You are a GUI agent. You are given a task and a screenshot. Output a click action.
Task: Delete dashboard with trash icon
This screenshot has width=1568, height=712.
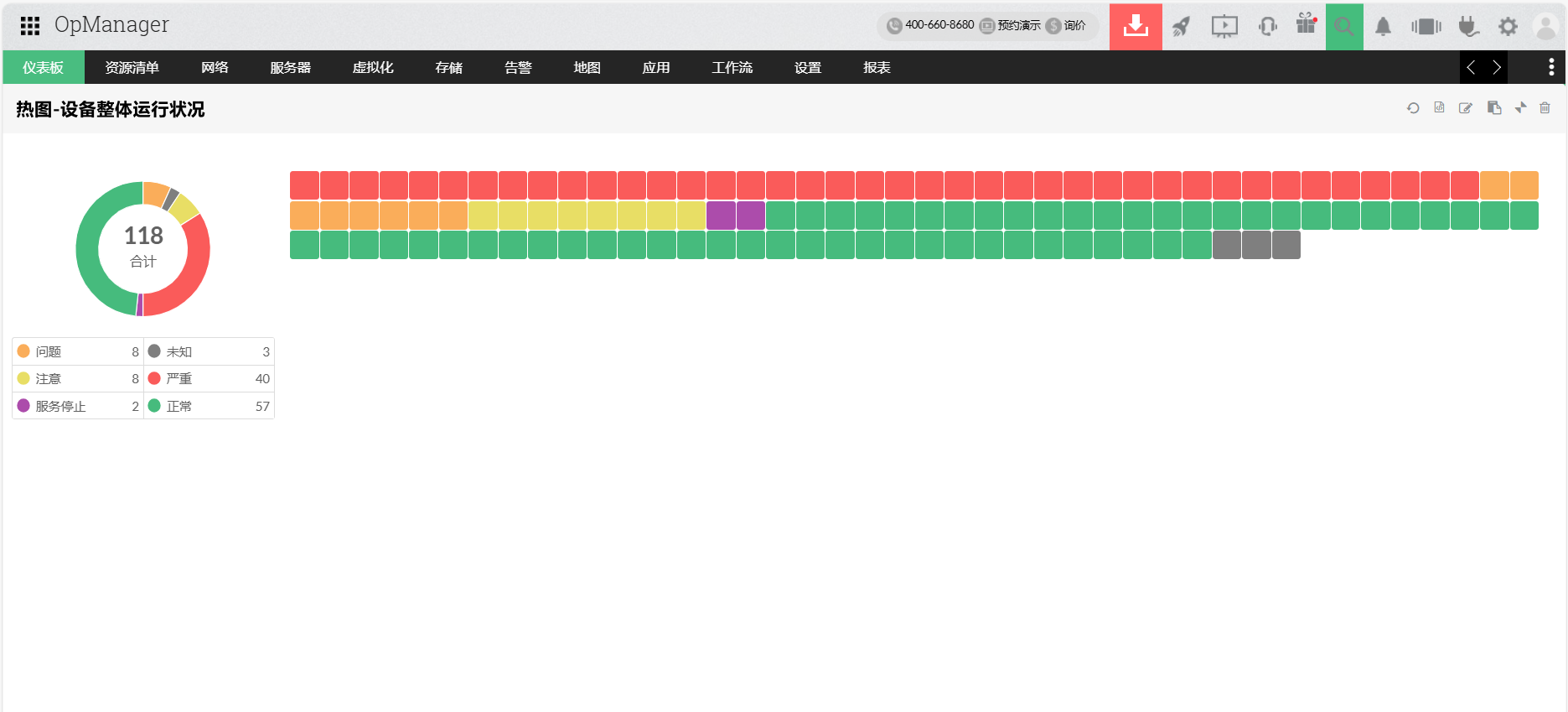click(1545, 107)
